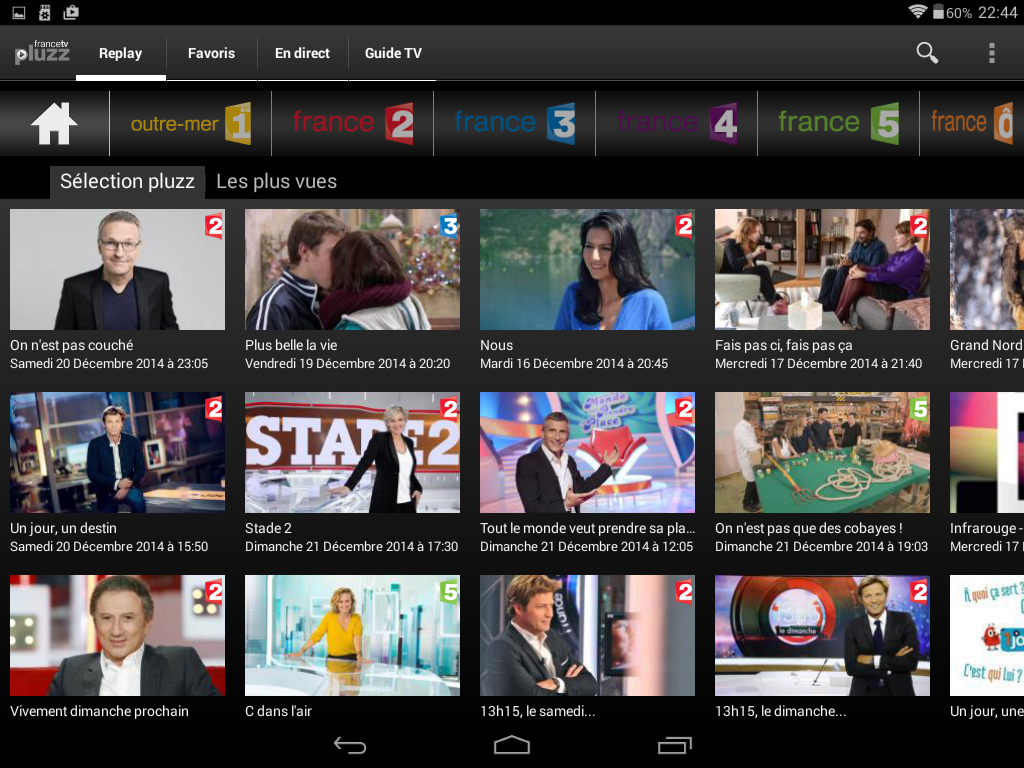Screen dimensions: 1024x768
Task: Open the France 5 channel logo
Action: [838, 123]
